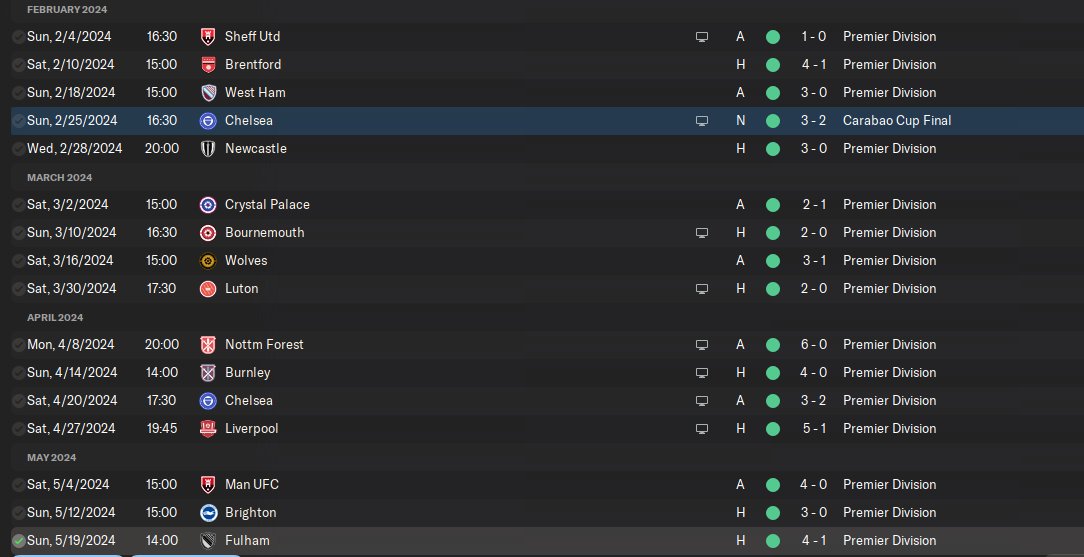Toggle the checkmark beside Sun, 2/4/2024 fixture
Screen dimensions: 1084x557
[19, 36]
